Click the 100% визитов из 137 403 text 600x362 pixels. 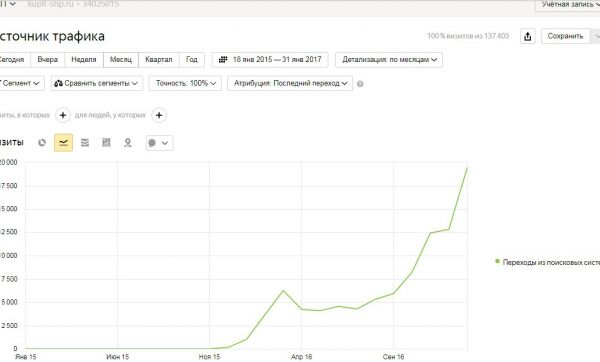click(468, 36)
